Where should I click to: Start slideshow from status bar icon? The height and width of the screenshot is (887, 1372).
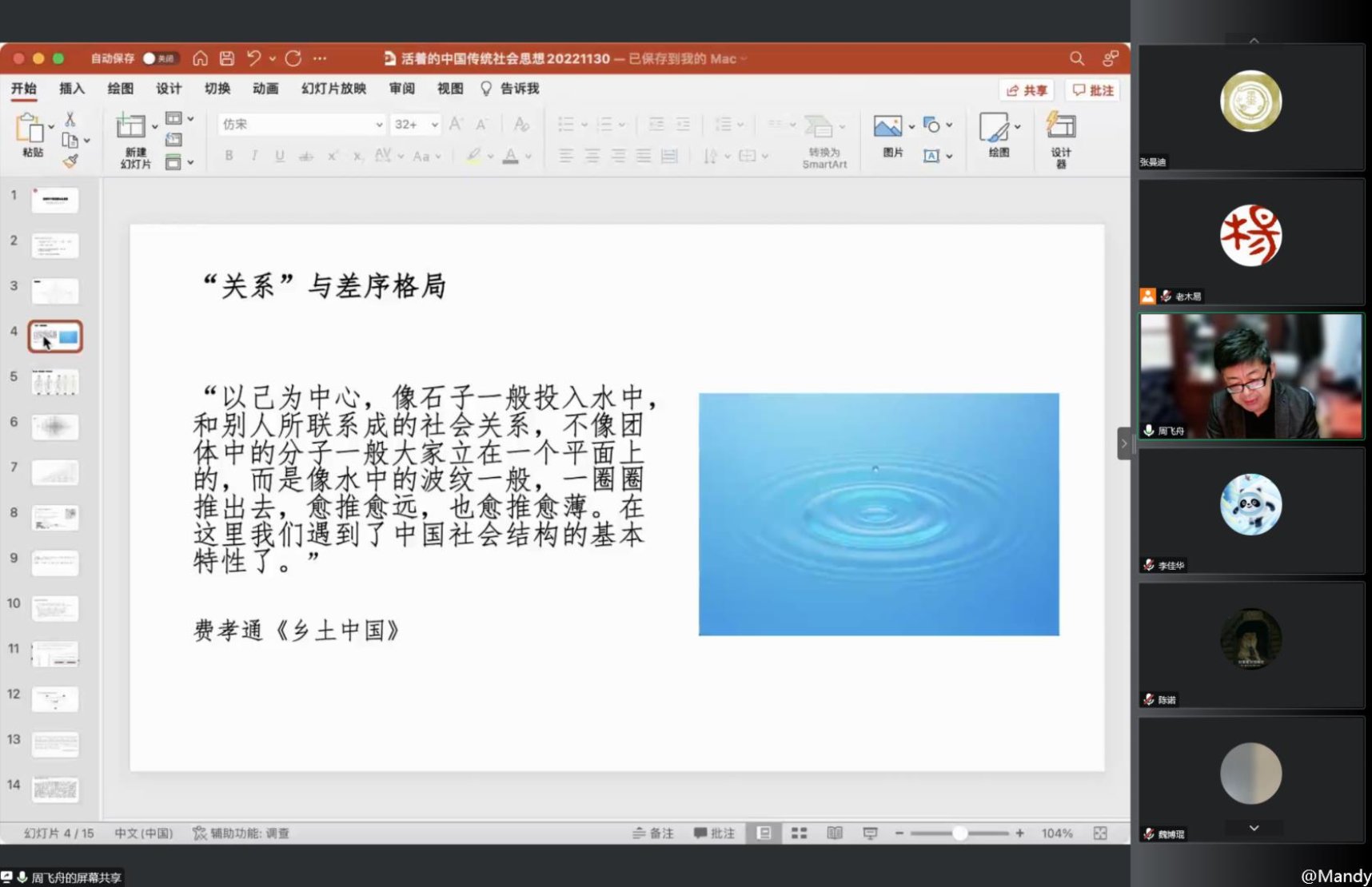pos(870,833)
